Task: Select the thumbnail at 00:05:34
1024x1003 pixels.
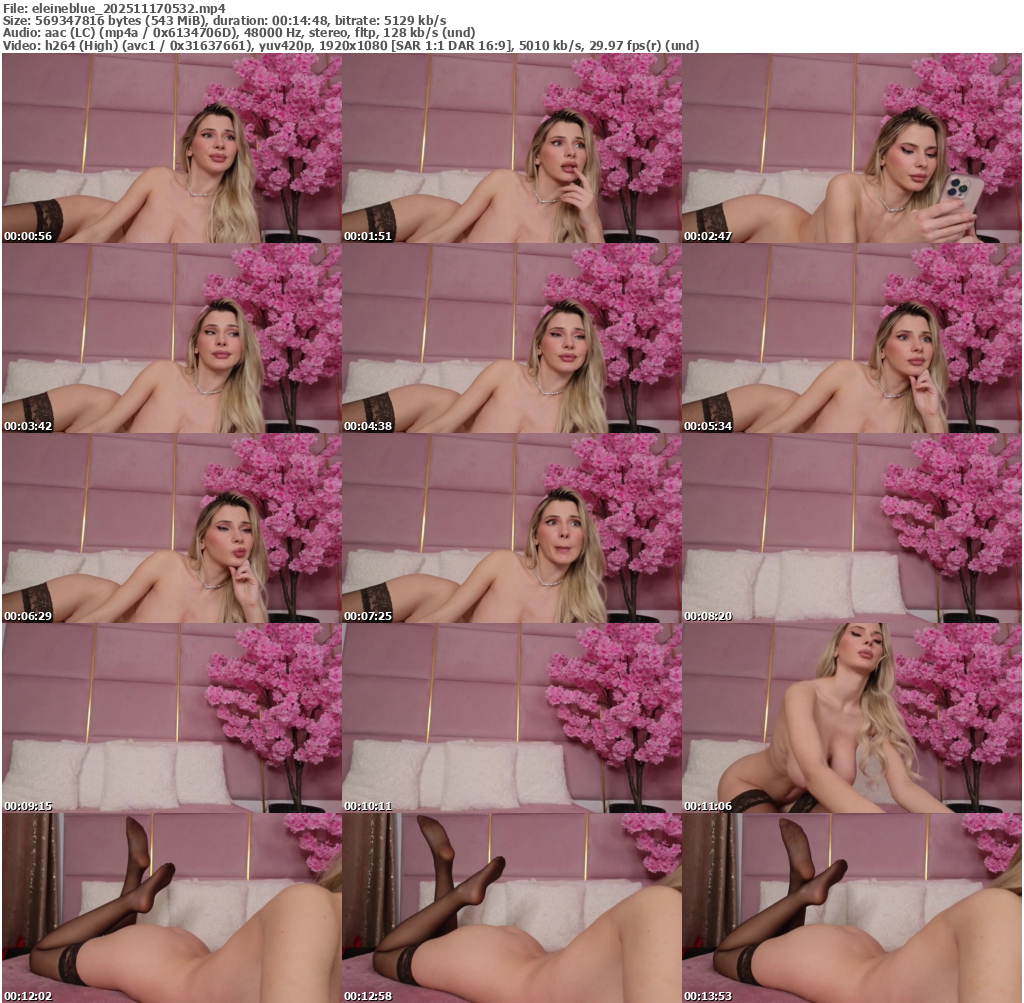Action: tap(851, 338)
